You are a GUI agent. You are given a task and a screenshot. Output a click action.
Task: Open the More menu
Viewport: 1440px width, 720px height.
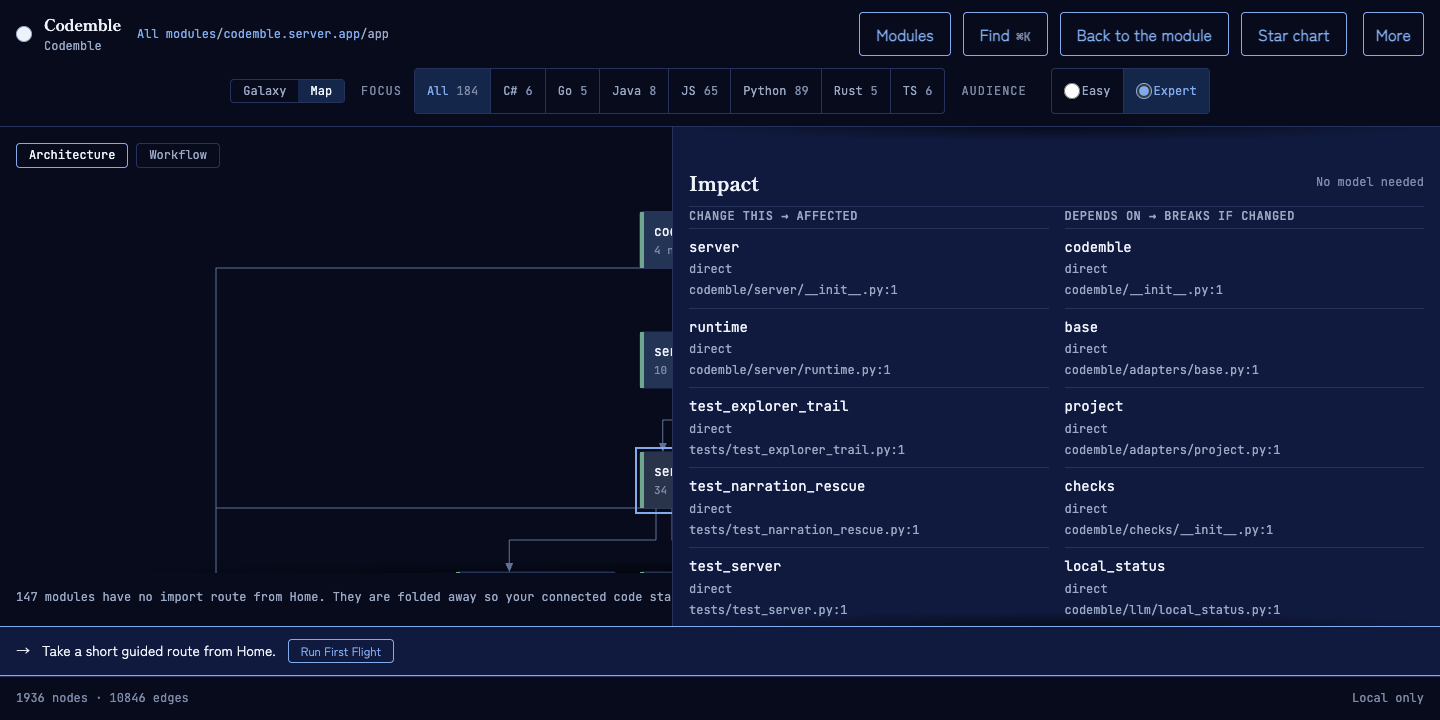coord(1393,35)
